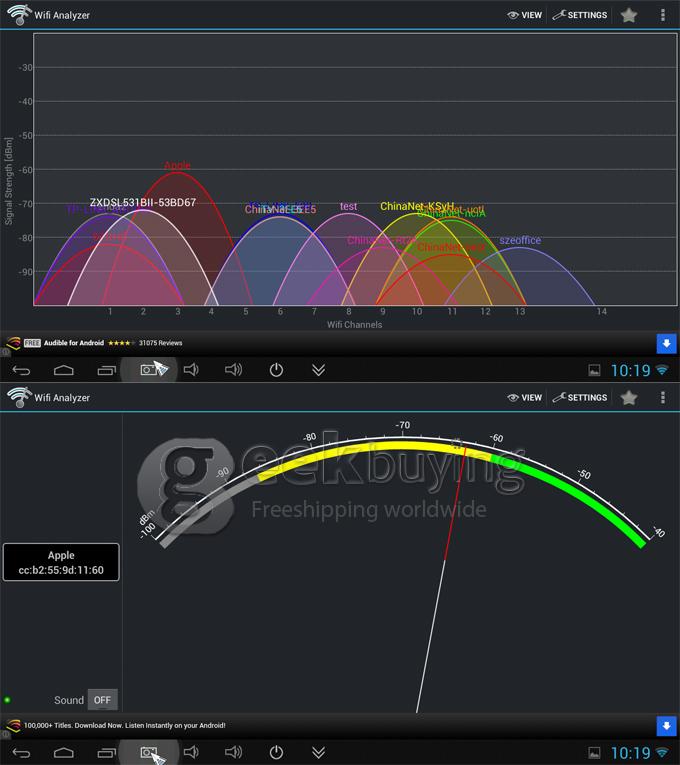Screen dimensions: 680x765
Task: Click the Wifi Channels axis title
Action: [x=355, y=324]
